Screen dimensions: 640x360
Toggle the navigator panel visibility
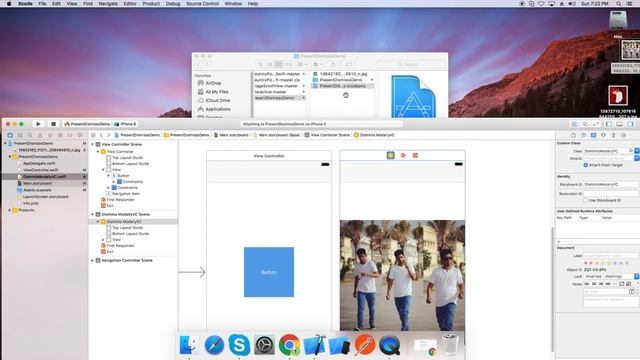[x=609, y=124]
